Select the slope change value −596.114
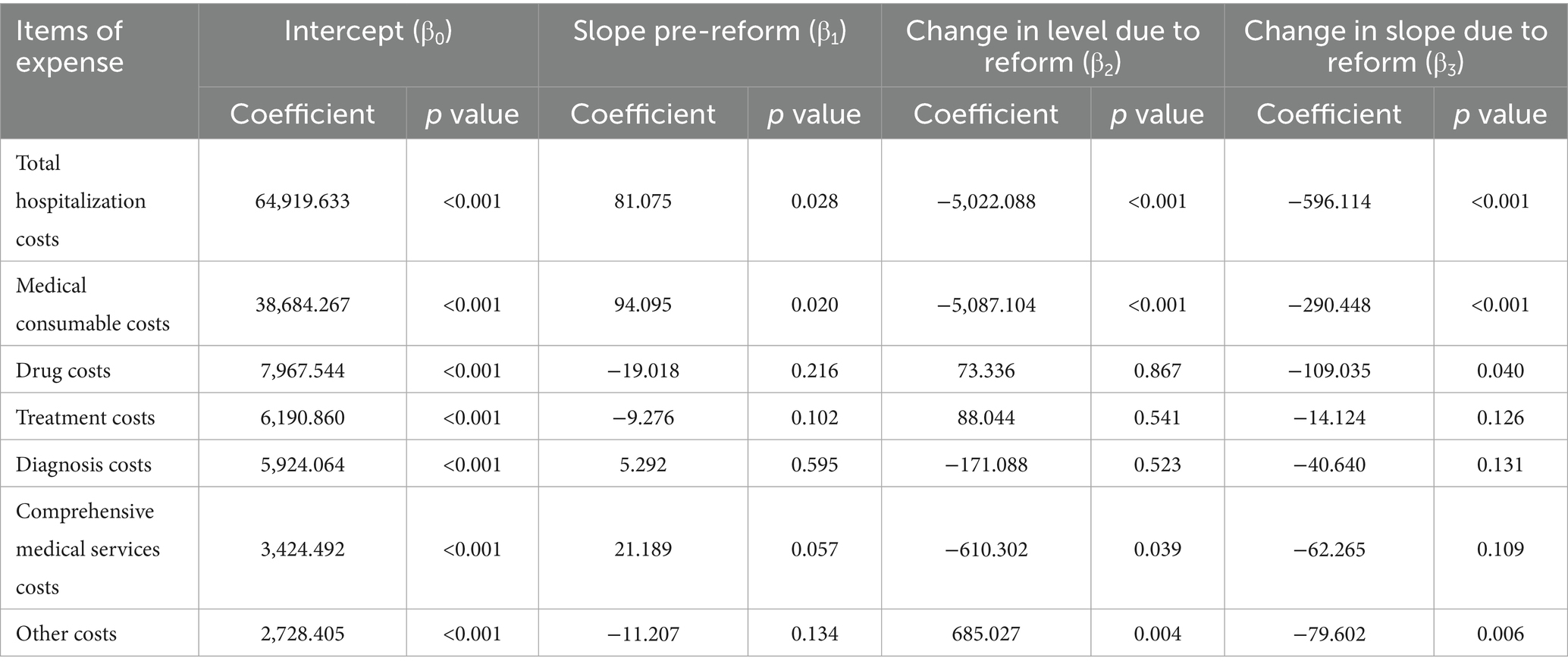The width and height of the screenshot is (1568, 670). (x=1328, y=202)
